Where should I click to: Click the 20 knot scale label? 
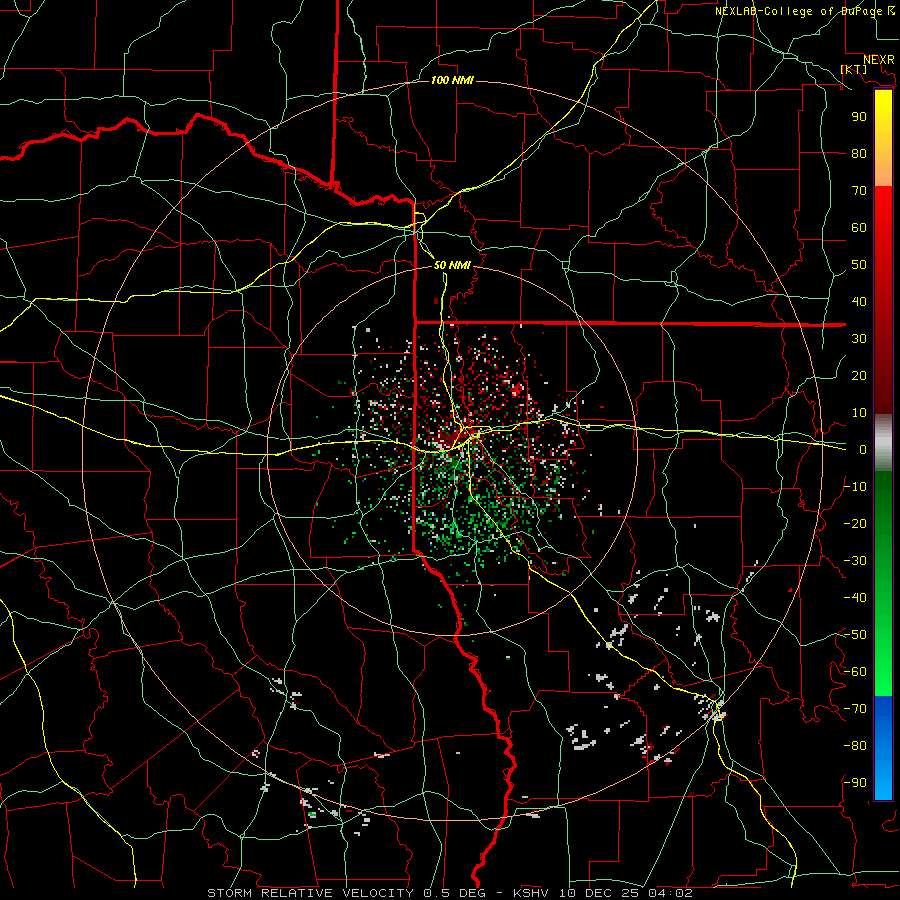(859, 375)
